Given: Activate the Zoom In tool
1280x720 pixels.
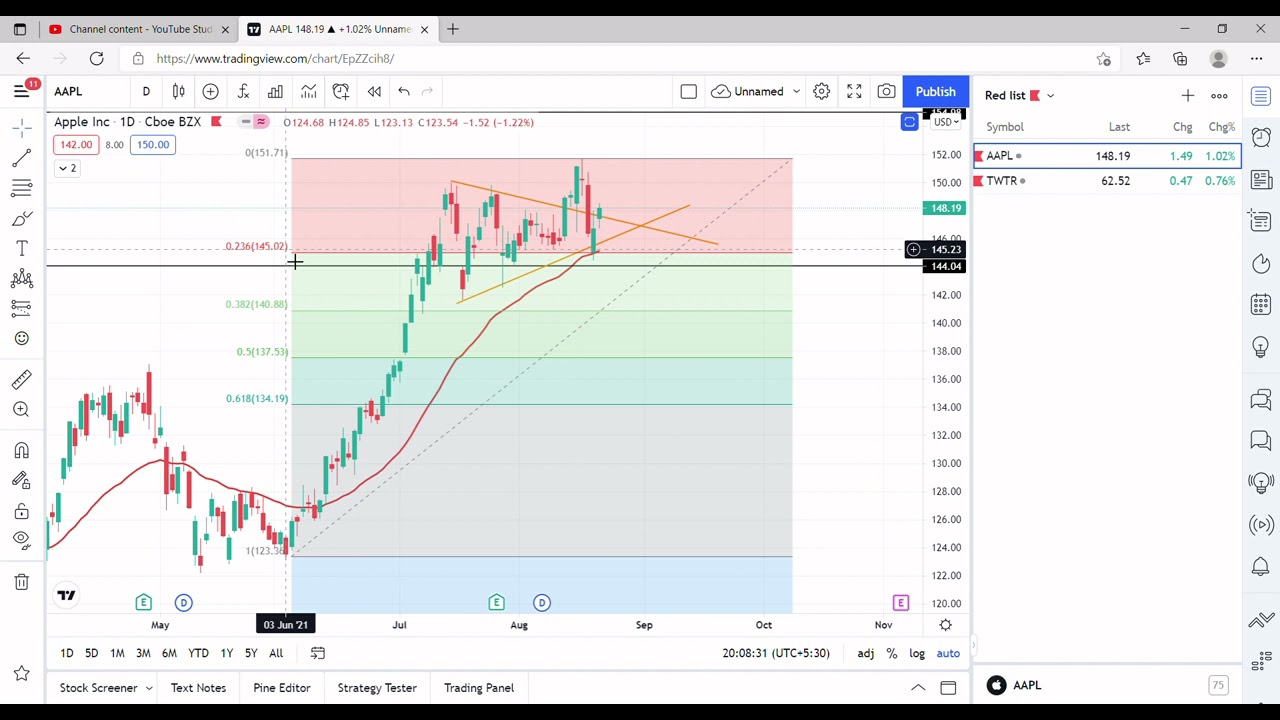Looking at the screenshot, I should [x=21, y=409].
